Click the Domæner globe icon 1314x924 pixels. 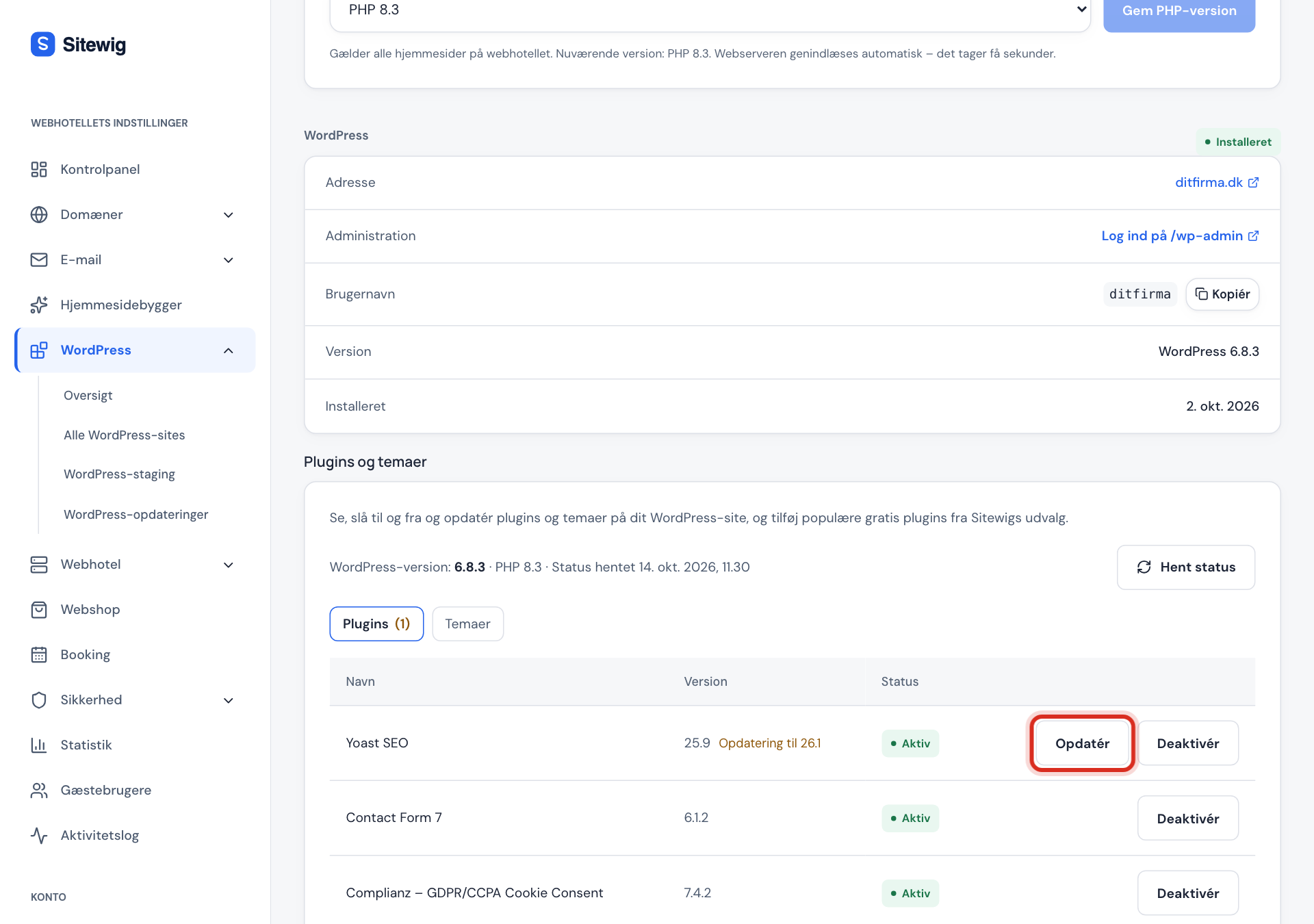(39, 214)
